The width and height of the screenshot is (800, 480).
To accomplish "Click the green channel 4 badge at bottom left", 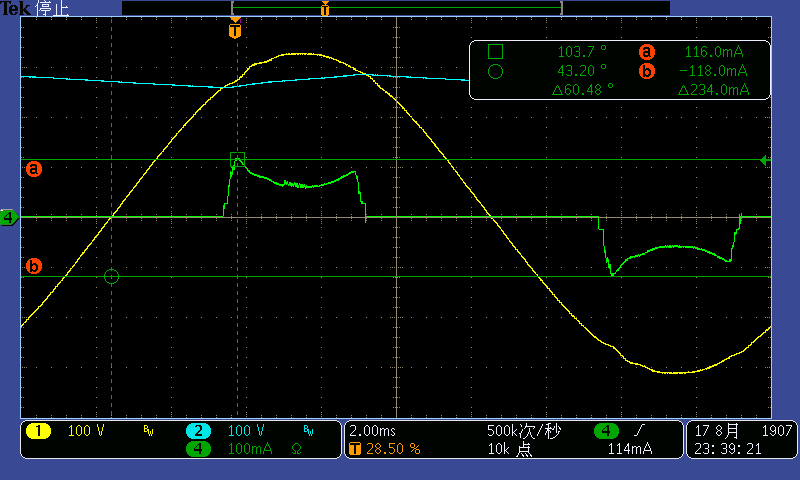I will coord(198,449).
